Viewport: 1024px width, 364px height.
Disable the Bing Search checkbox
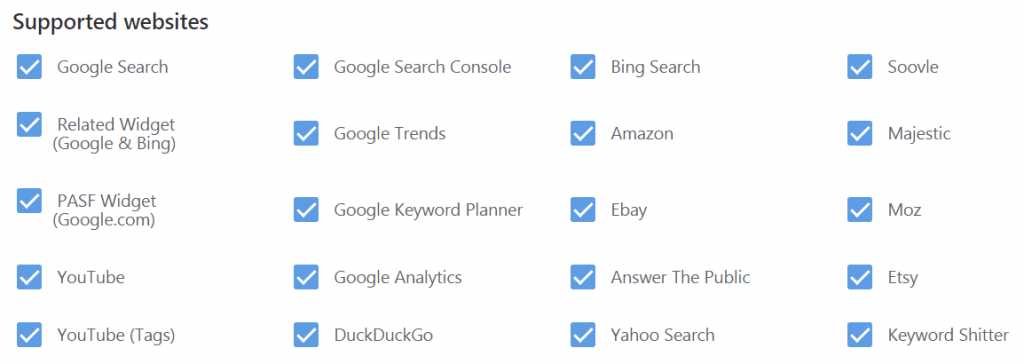583,67
